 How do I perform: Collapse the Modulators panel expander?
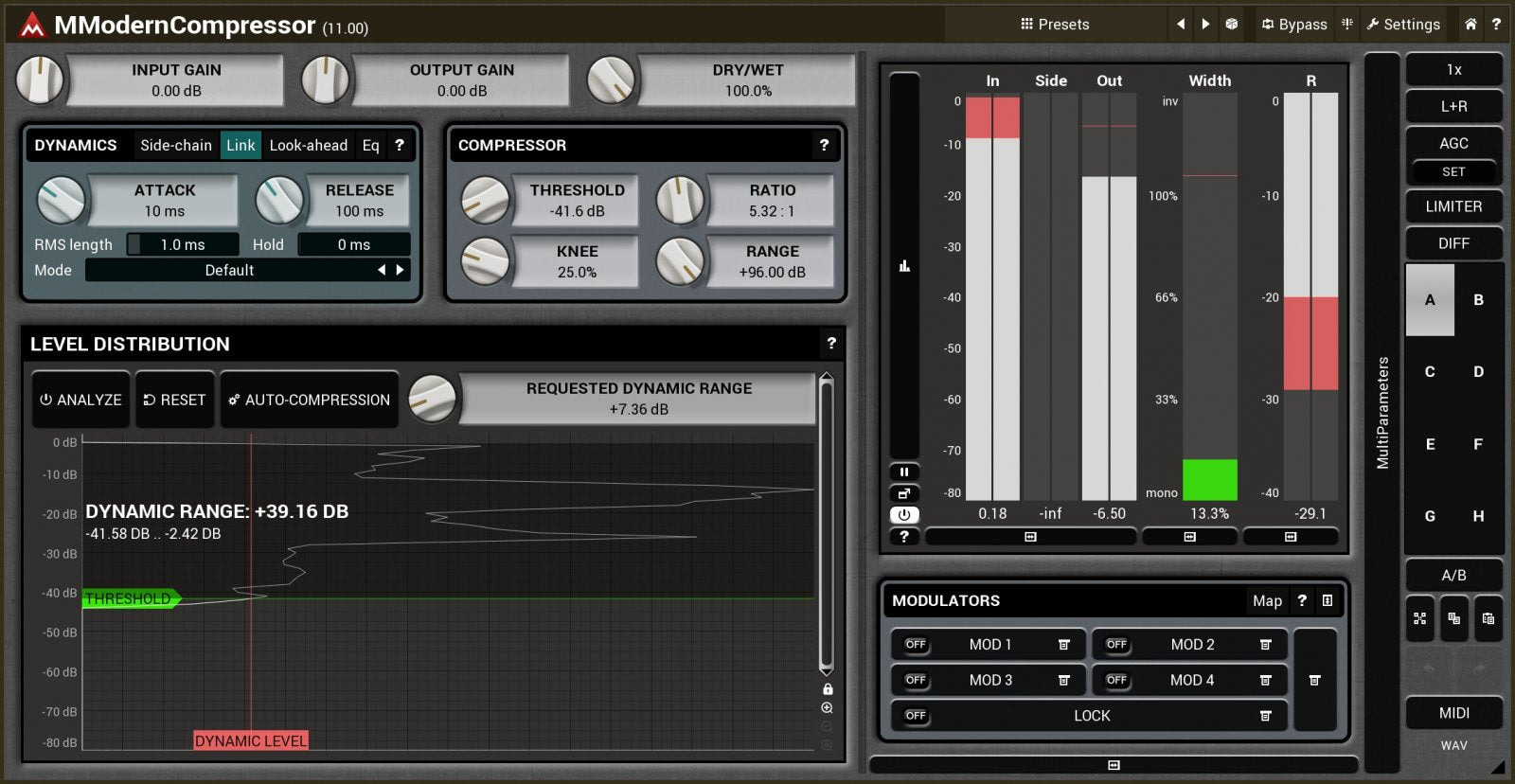click(x=1114, y=765)
